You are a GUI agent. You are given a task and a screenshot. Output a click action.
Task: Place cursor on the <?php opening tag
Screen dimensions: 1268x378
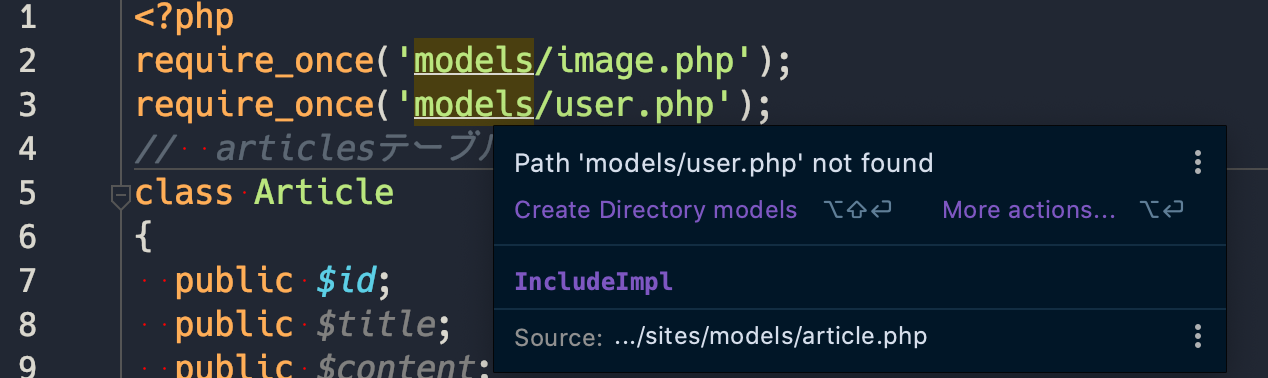click(184, 18)
